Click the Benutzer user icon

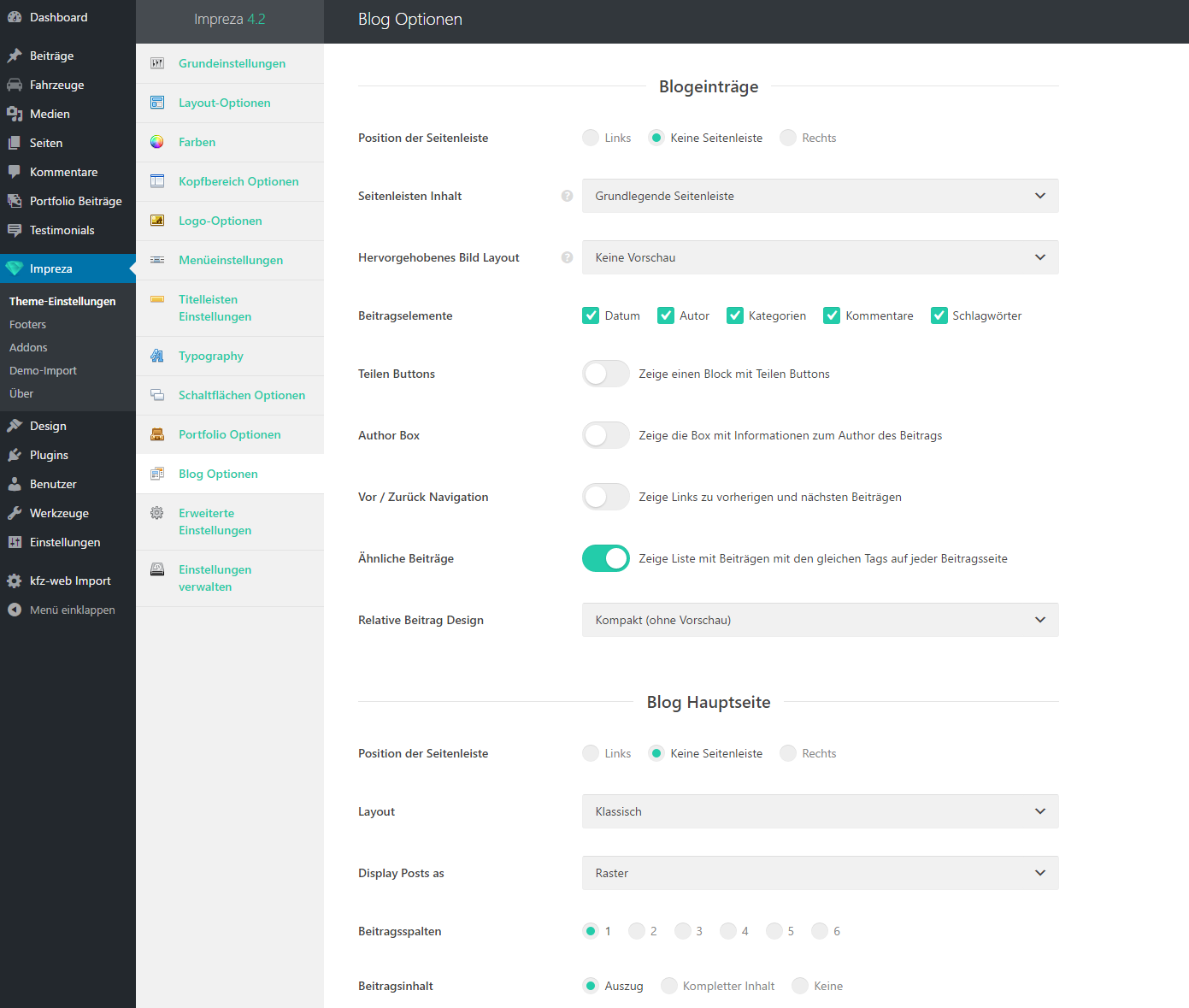pyautogui.click(x=15, y=484)
